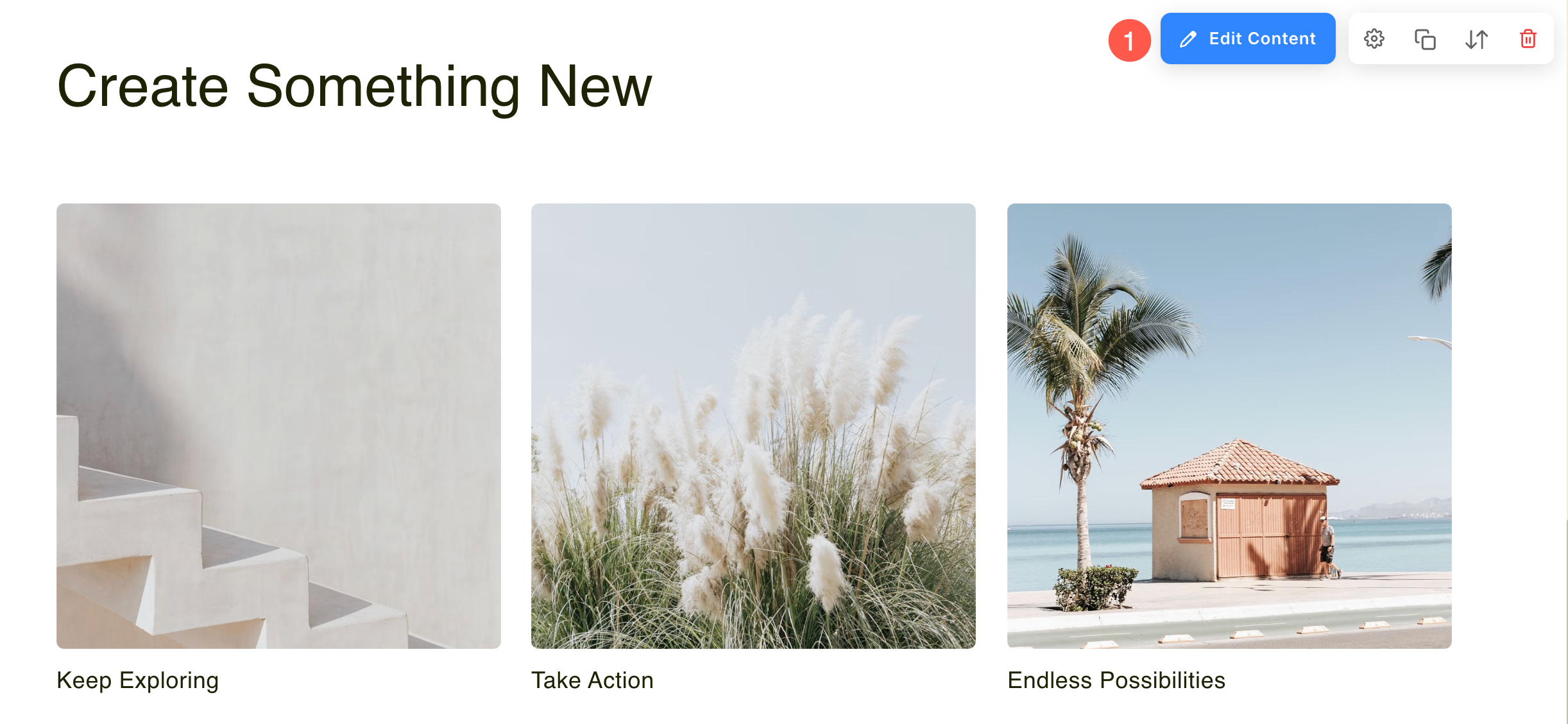1568x724 pixels.
Task: Delete the section with the red trash icon
Action: [1528, 39]
